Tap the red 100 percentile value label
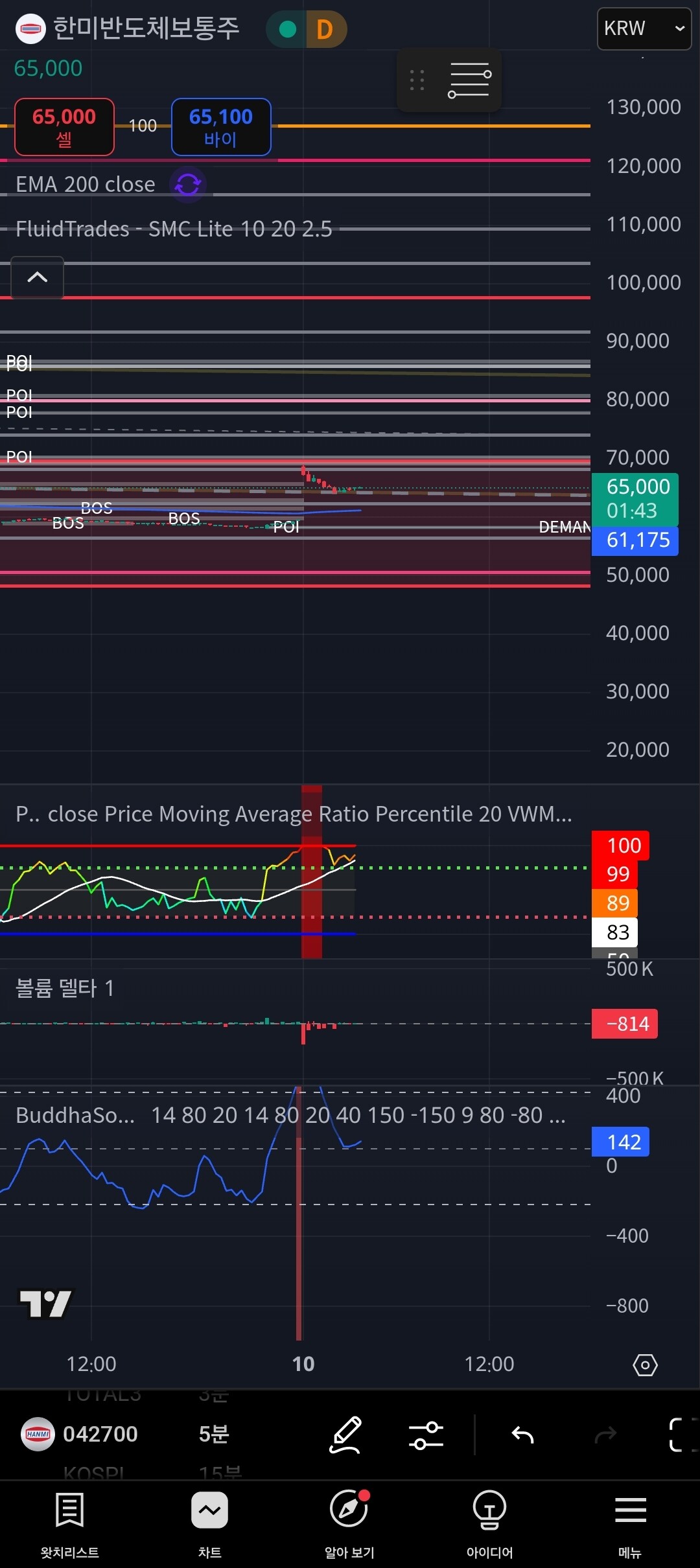The height and width of the screenshot is (1568, 700). pos(620,846)
